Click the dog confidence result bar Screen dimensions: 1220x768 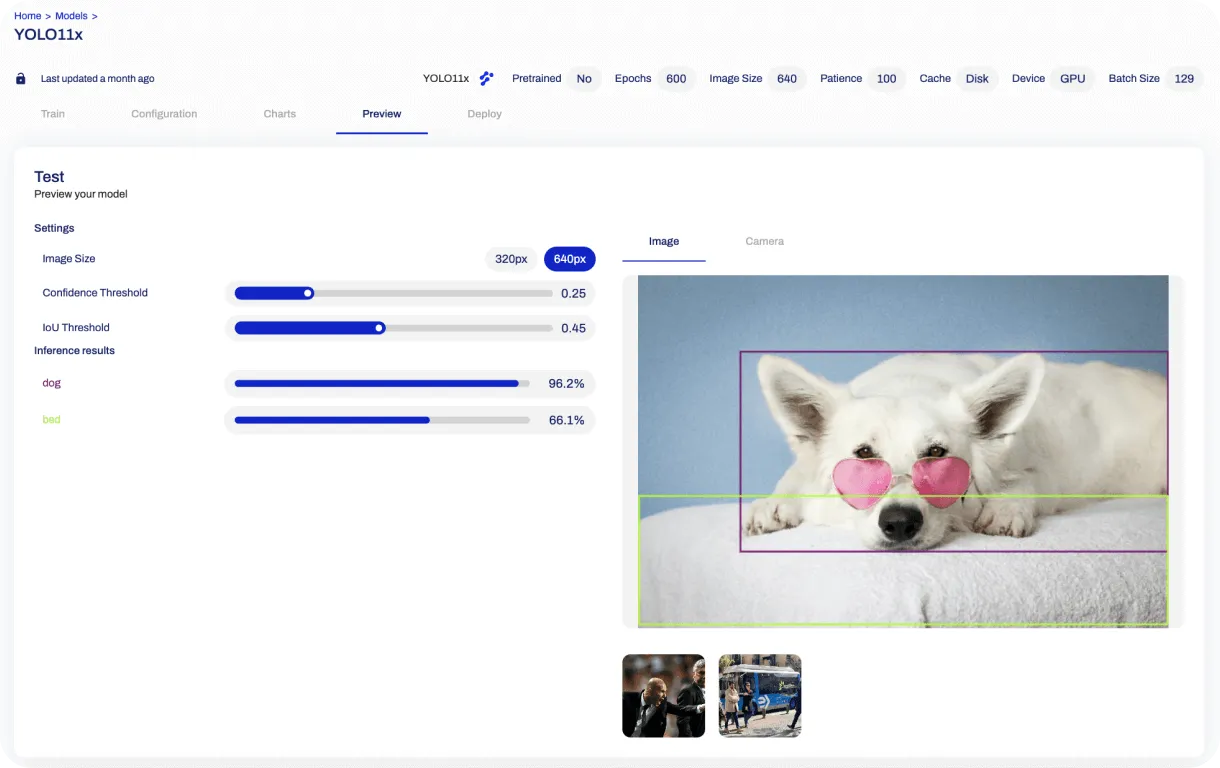click(x=382, y=383)
